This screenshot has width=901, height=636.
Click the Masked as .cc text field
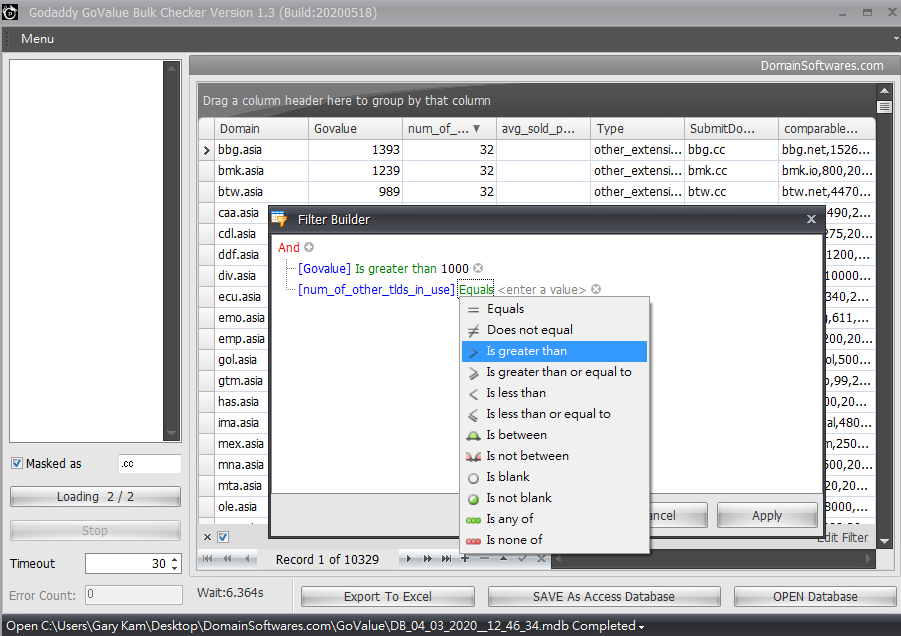pos(149,464)
